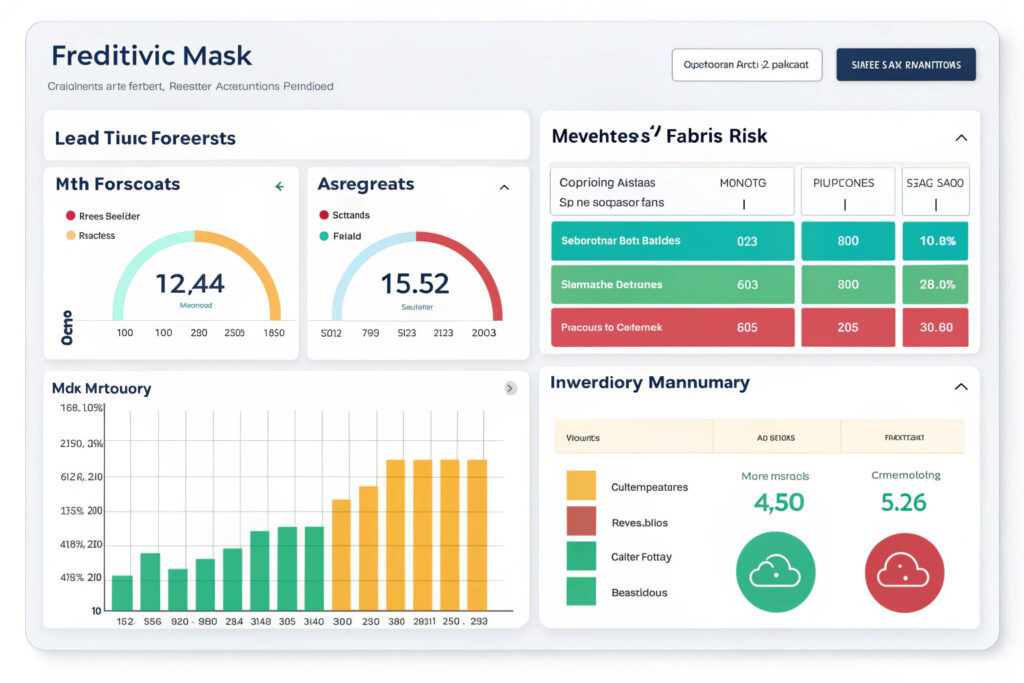Collapse the Mevehtess Fabris Risk panel
This screenshot has height=683, width=1024.
point(961,138)
